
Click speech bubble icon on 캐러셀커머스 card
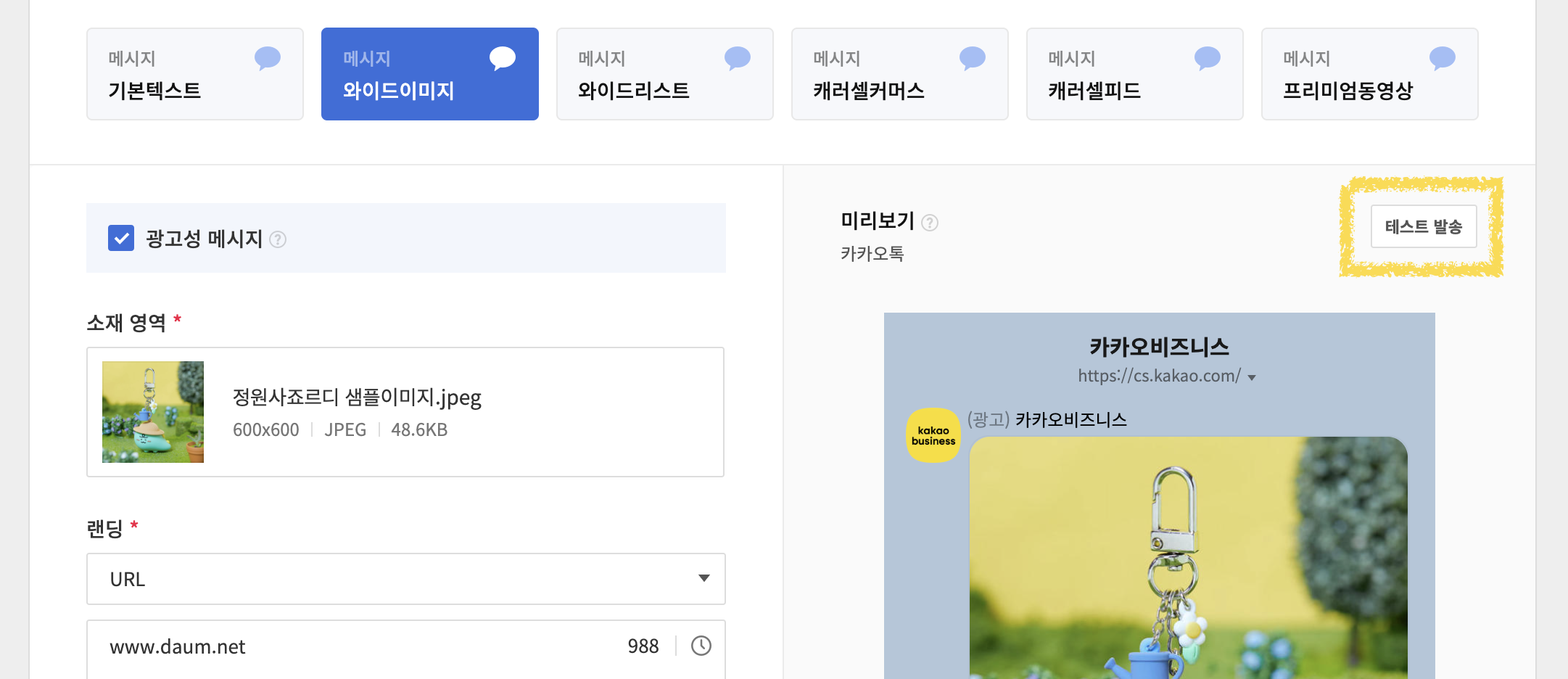972,58
